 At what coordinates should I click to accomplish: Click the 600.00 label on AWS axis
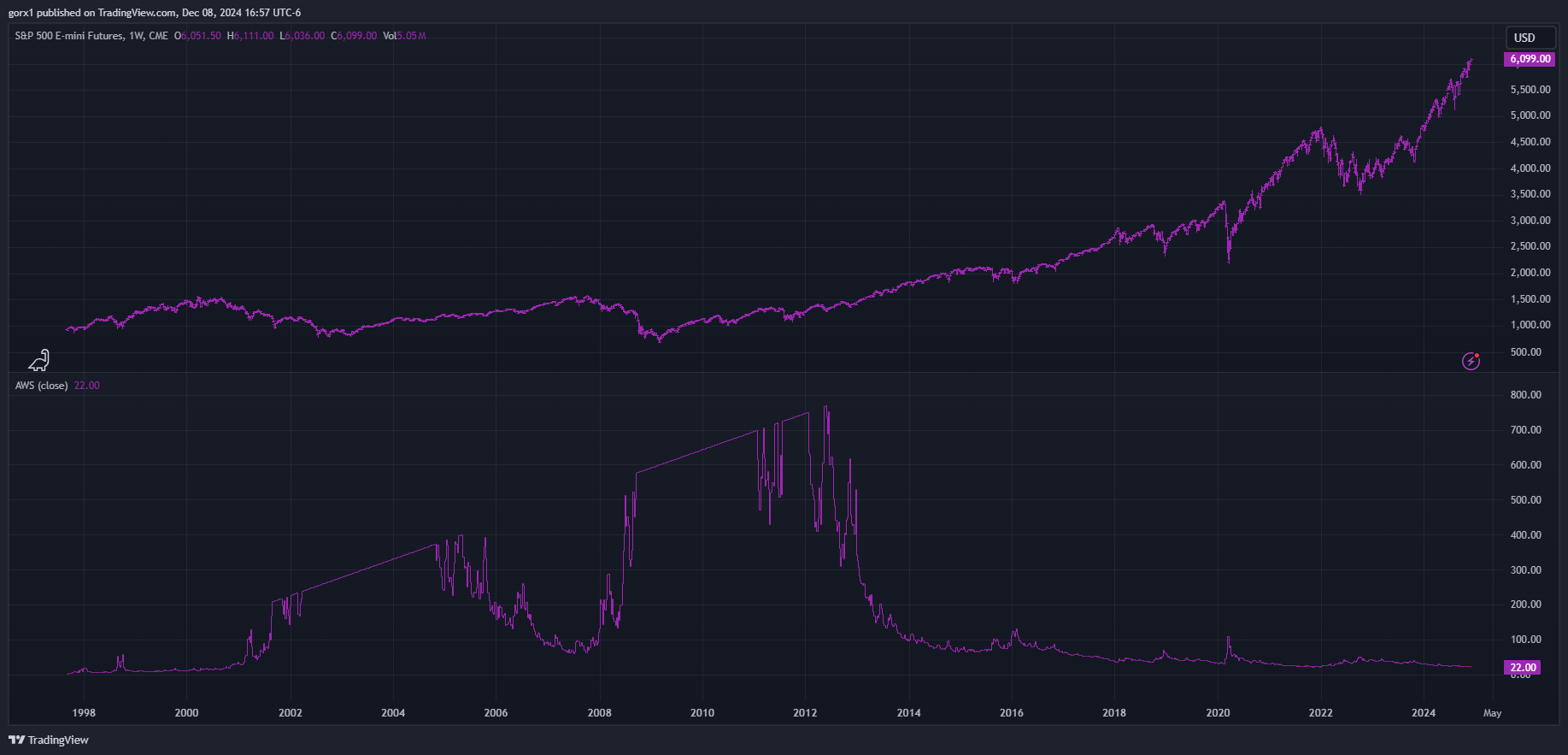pyautogui.click(x=1526, y=465)
